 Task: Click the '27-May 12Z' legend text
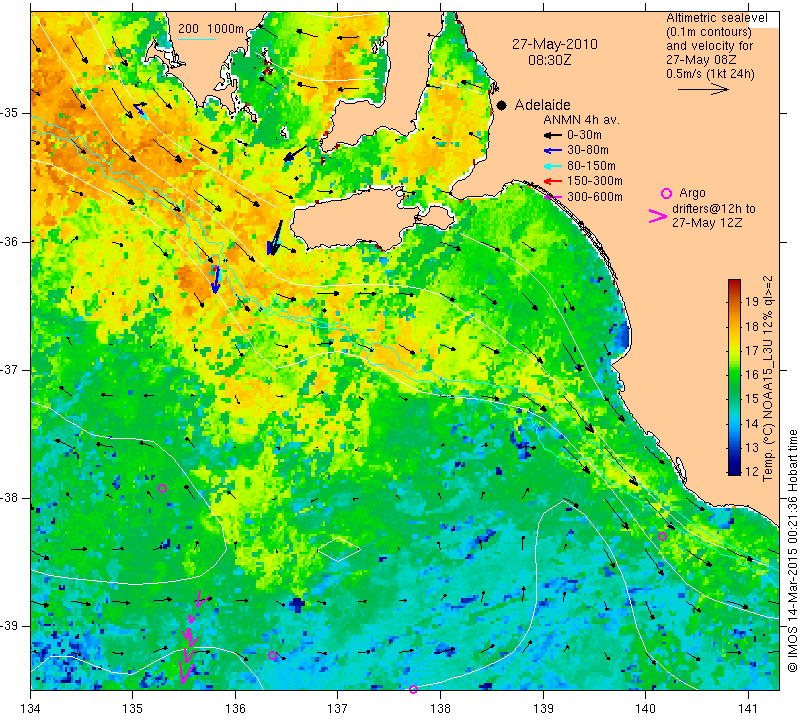[707, 222]
